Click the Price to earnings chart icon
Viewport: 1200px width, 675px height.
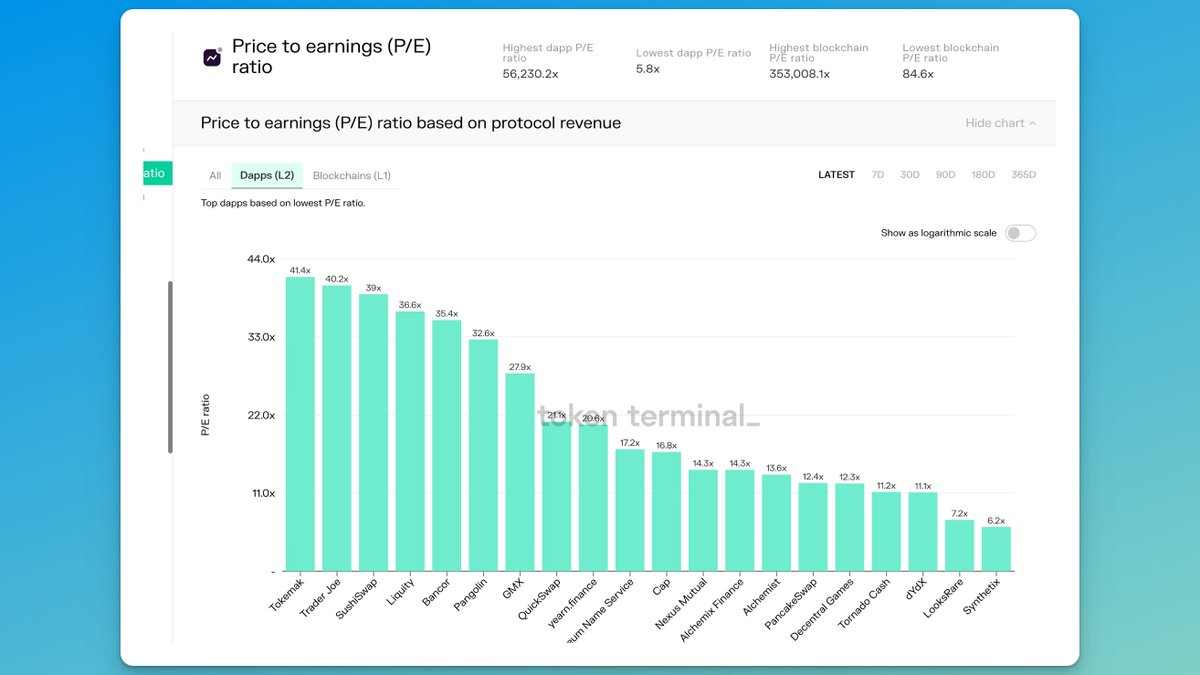click(x=212, y=58)
